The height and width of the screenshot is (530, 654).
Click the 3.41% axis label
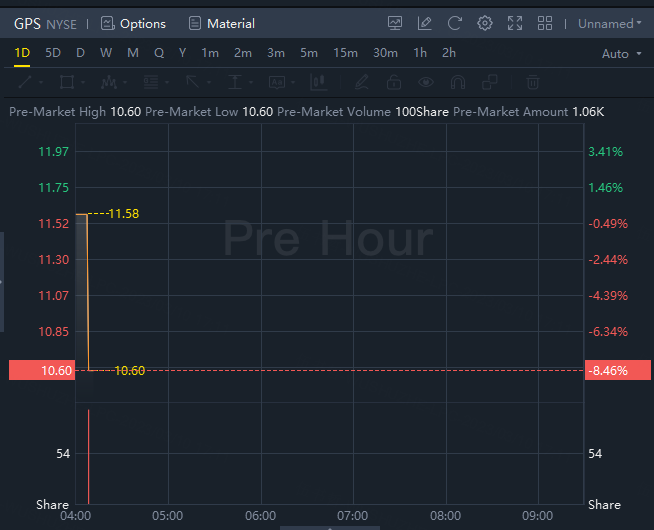click(605, 151)
